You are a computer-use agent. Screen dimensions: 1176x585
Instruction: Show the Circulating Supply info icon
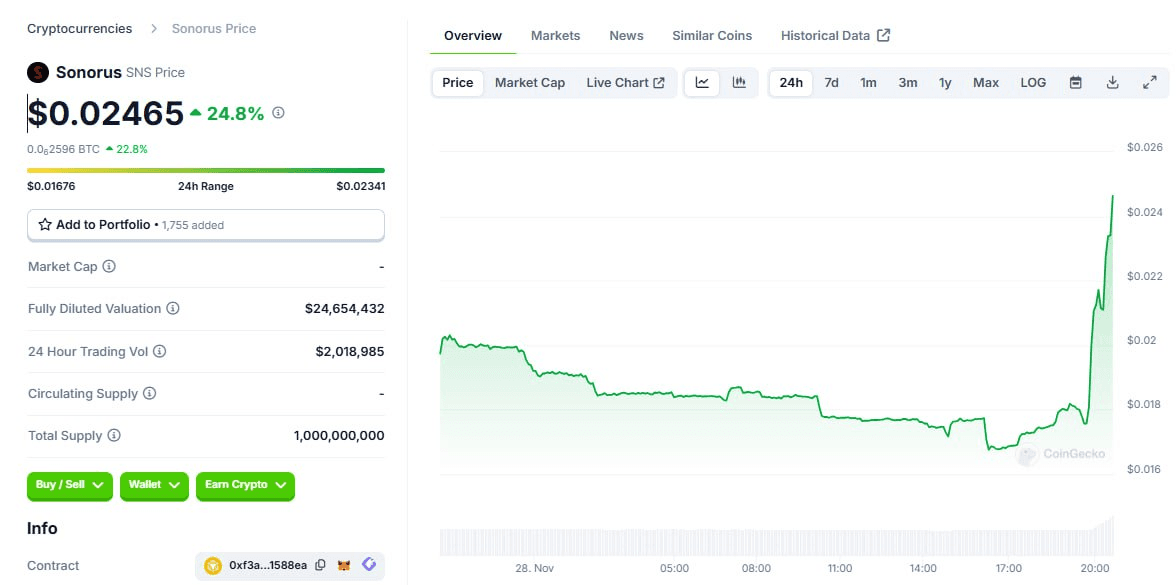click(x=149, y=393)
